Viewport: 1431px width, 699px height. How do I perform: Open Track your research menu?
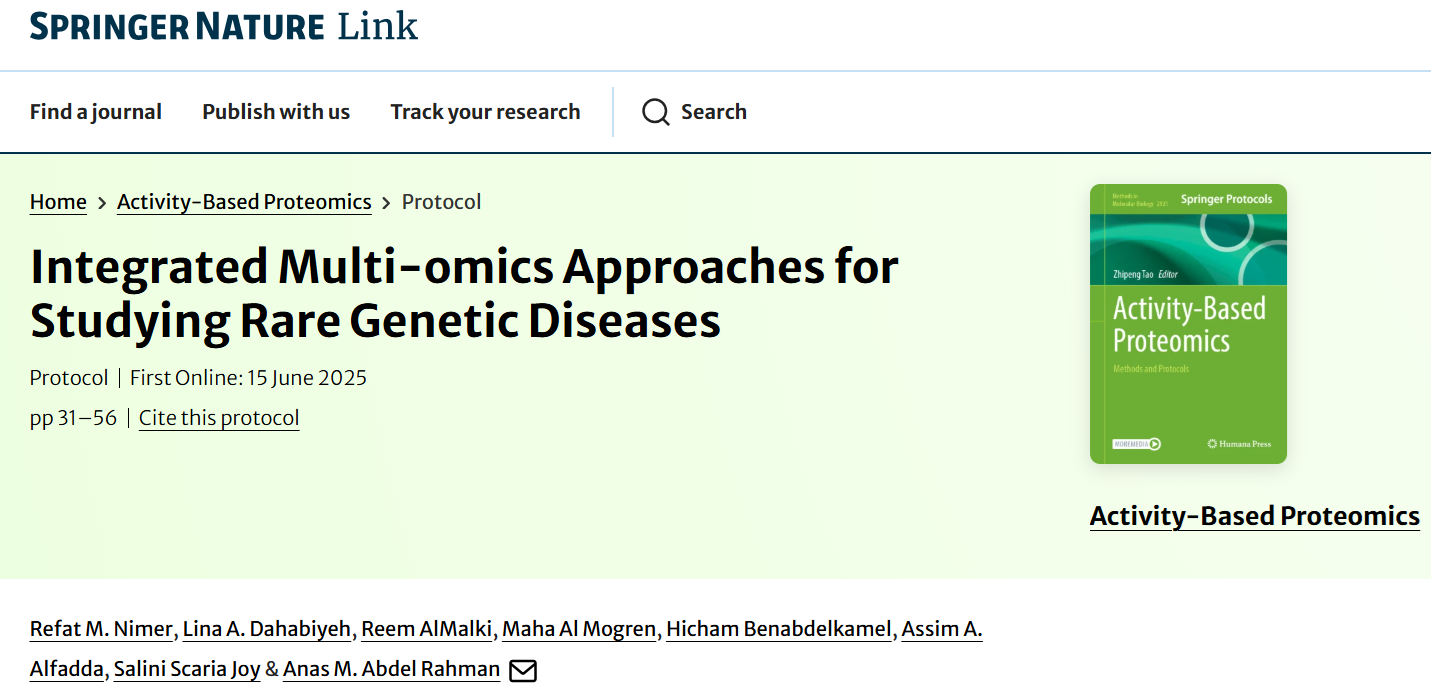(485, 112)
